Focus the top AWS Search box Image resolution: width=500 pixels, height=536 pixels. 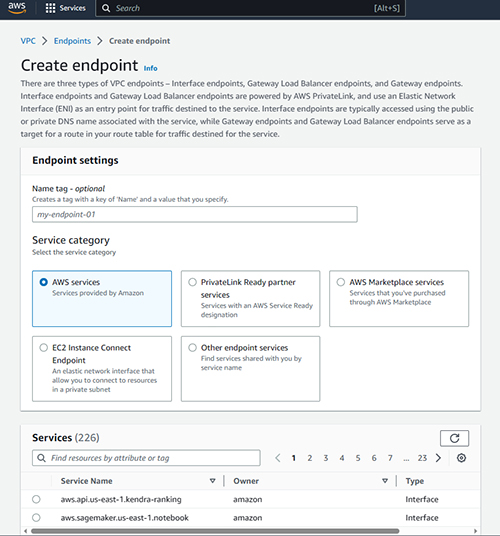[251, 8]
